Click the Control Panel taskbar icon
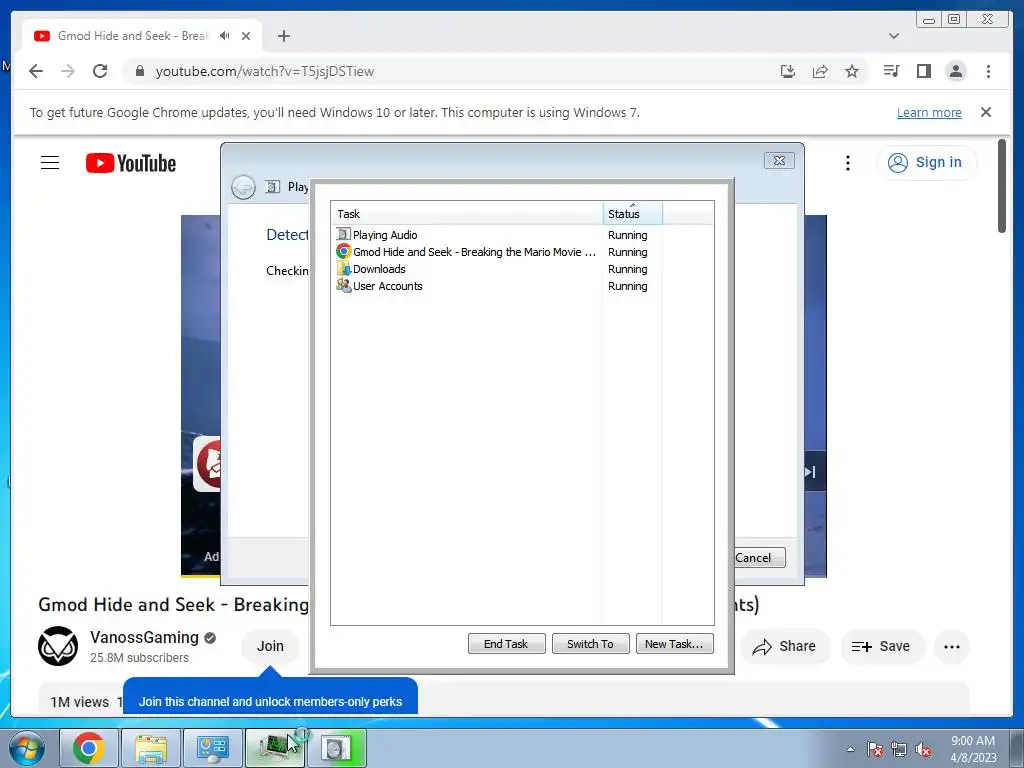1024x768 pixels. coord(212,748)
